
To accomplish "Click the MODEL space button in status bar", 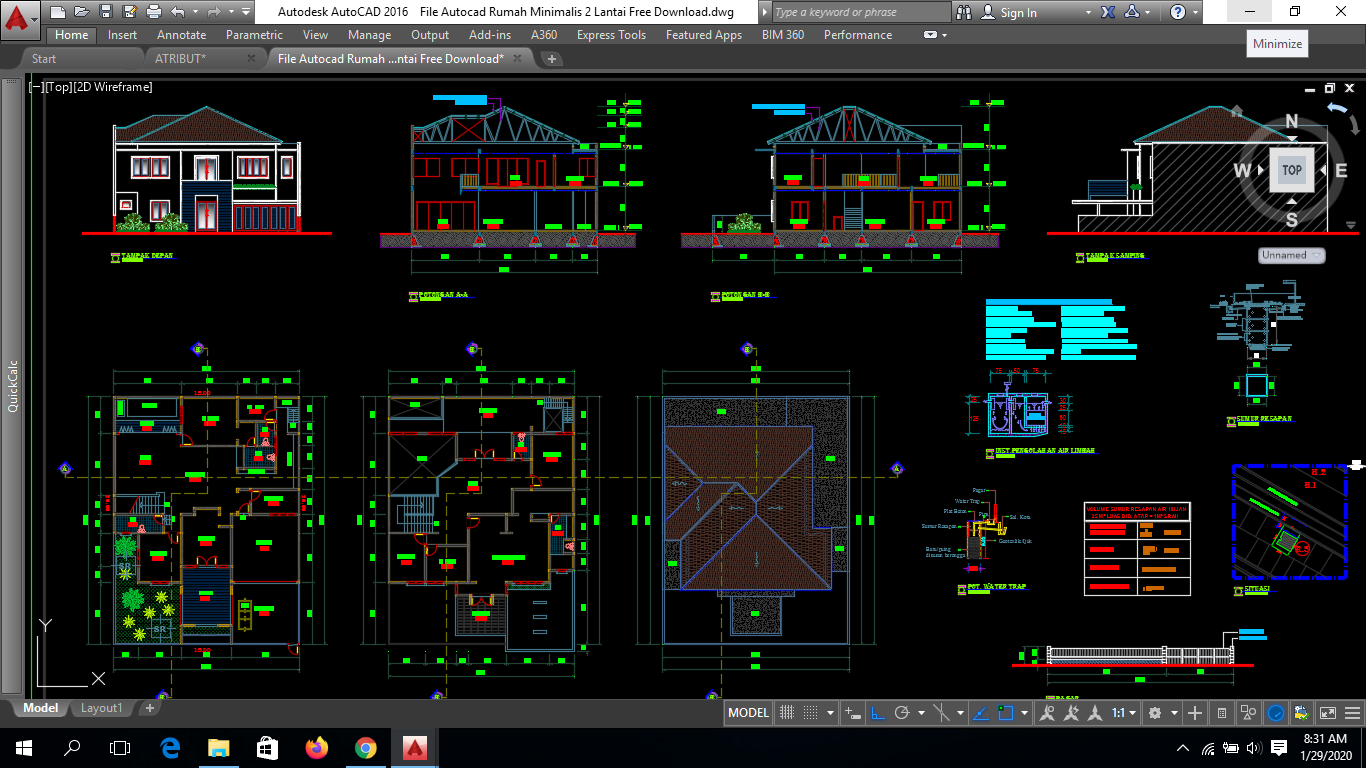I will coord(749,713).
